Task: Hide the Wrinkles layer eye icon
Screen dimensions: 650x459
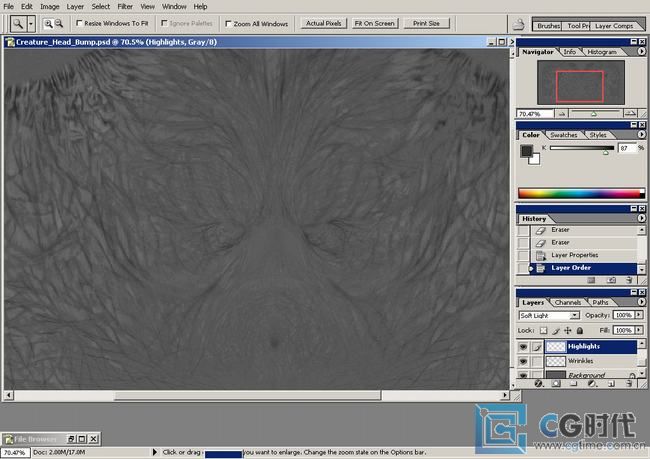Action: point(524,362)
